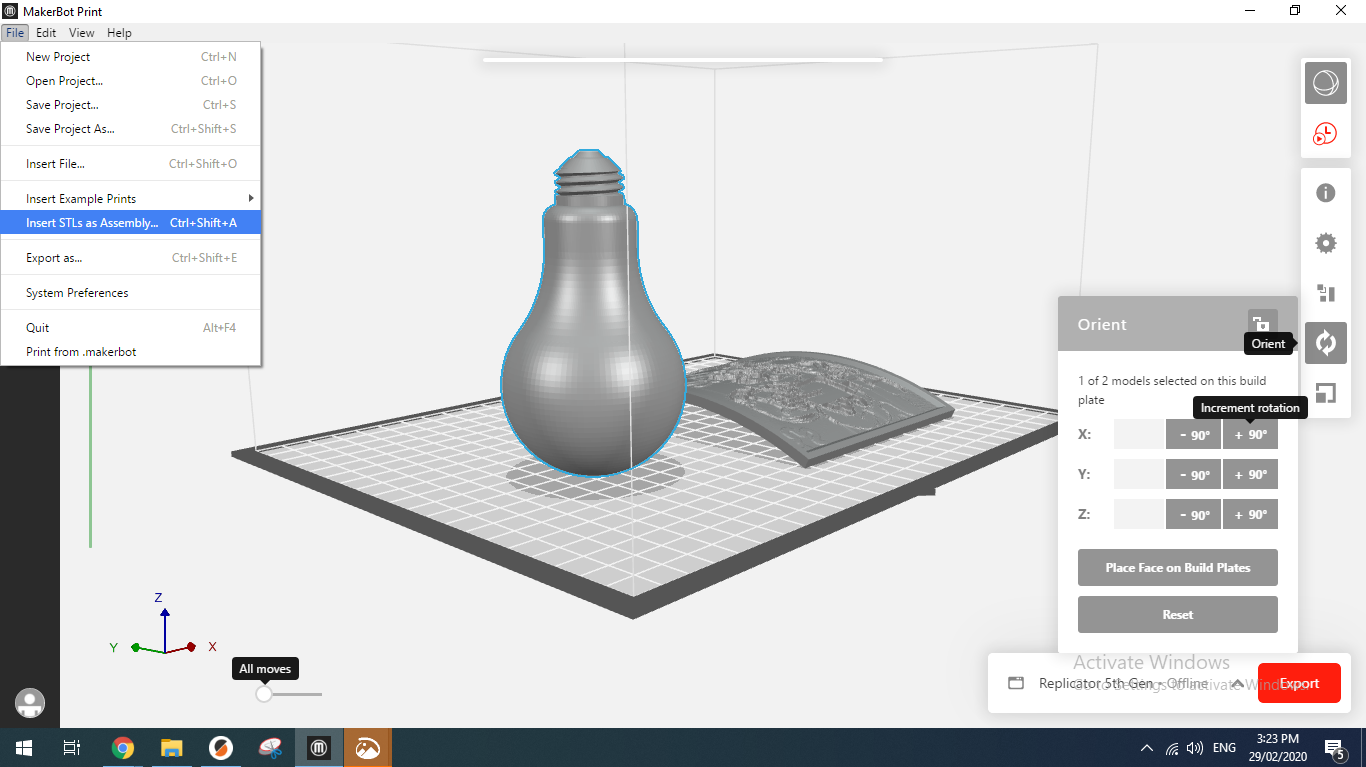Open the Help menu
The image size is (1366, 767).
pyautogui.click(x=119, y=33)
